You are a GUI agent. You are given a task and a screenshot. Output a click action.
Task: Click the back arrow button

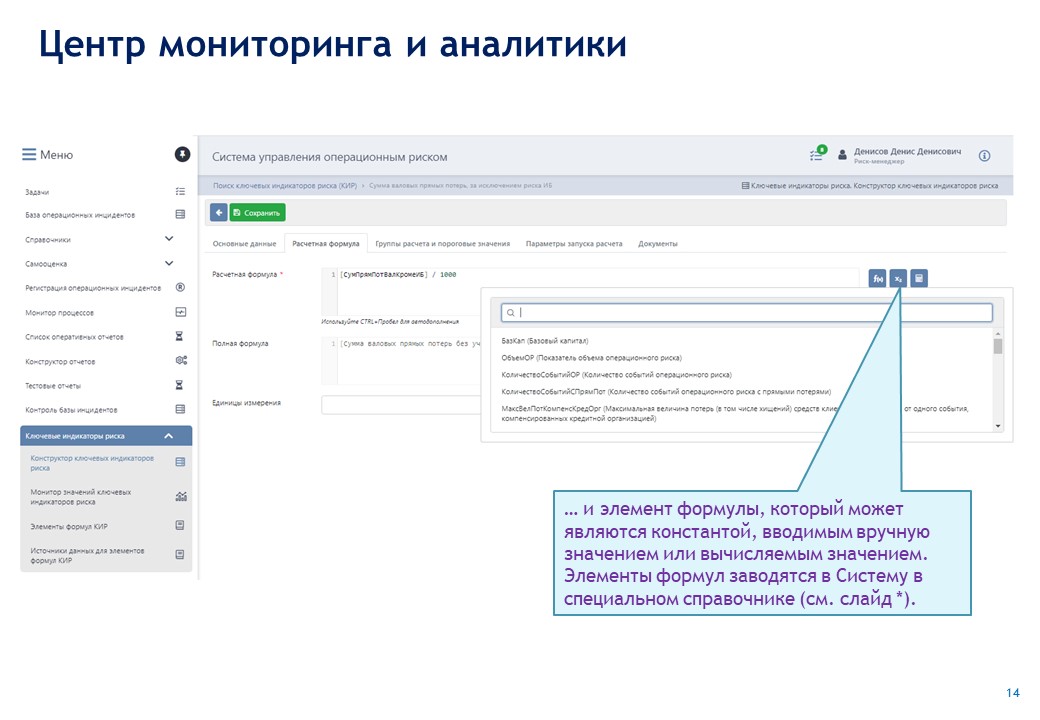point(218,213)
